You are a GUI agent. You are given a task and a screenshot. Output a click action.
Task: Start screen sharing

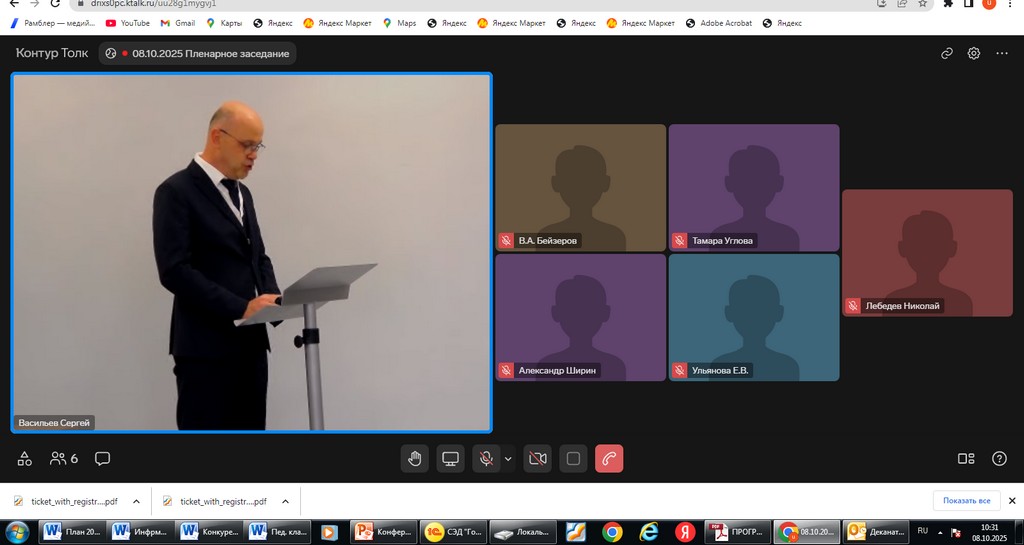[x=451, y=459]
